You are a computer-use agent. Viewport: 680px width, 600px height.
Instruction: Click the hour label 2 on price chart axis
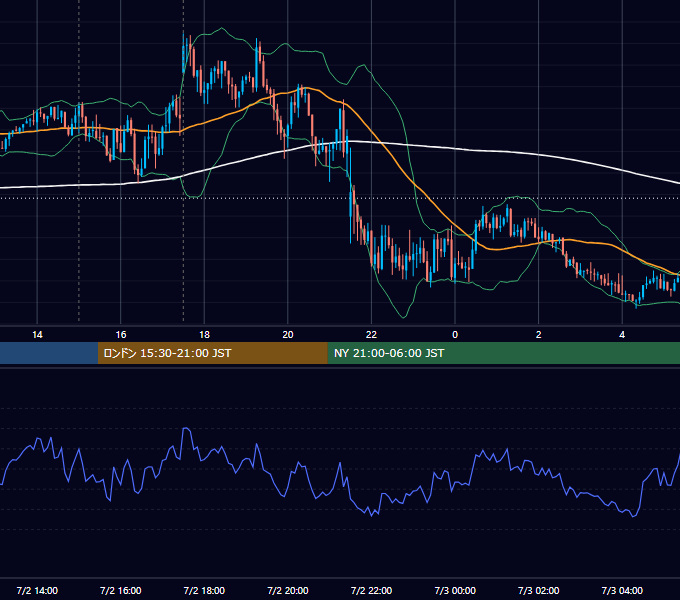point(539,335)
